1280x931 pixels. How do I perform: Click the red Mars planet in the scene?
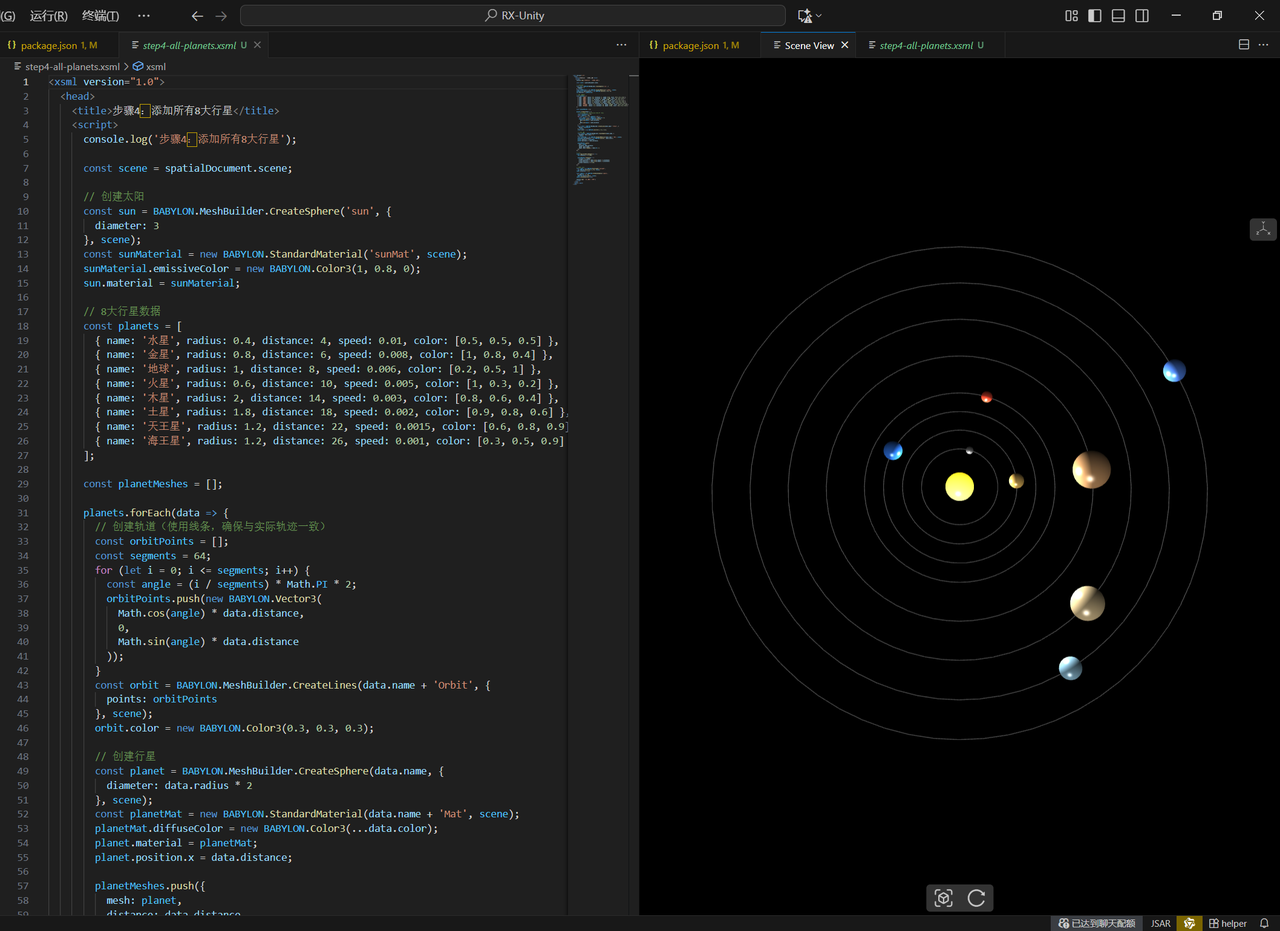pos(986,397)
